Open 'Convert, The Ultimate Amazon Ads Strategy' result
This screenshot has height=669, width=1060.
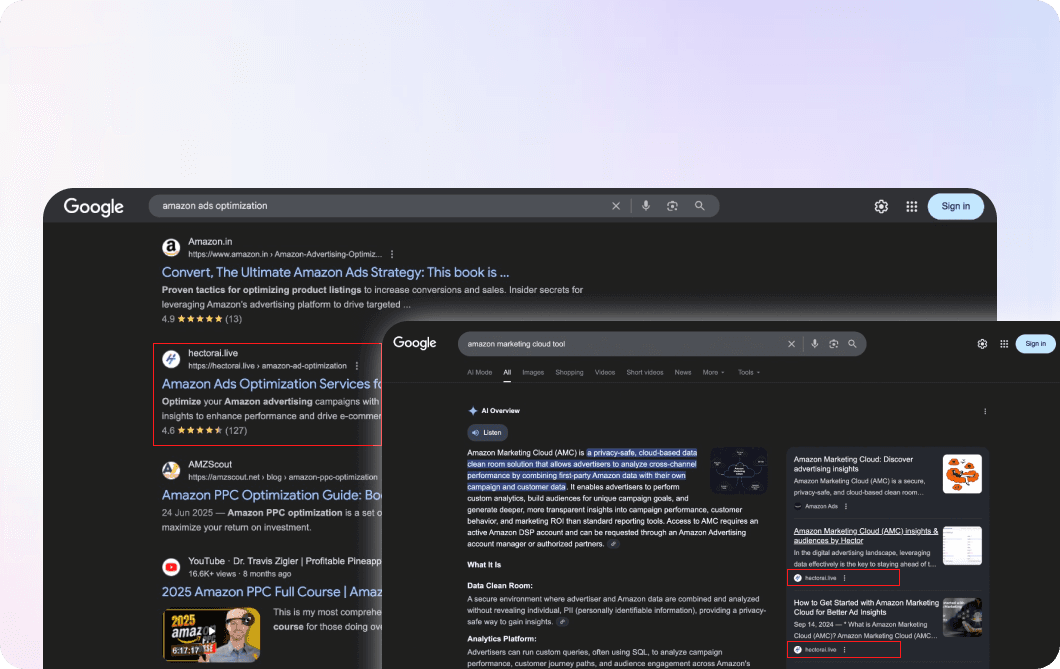coord(335,272)
